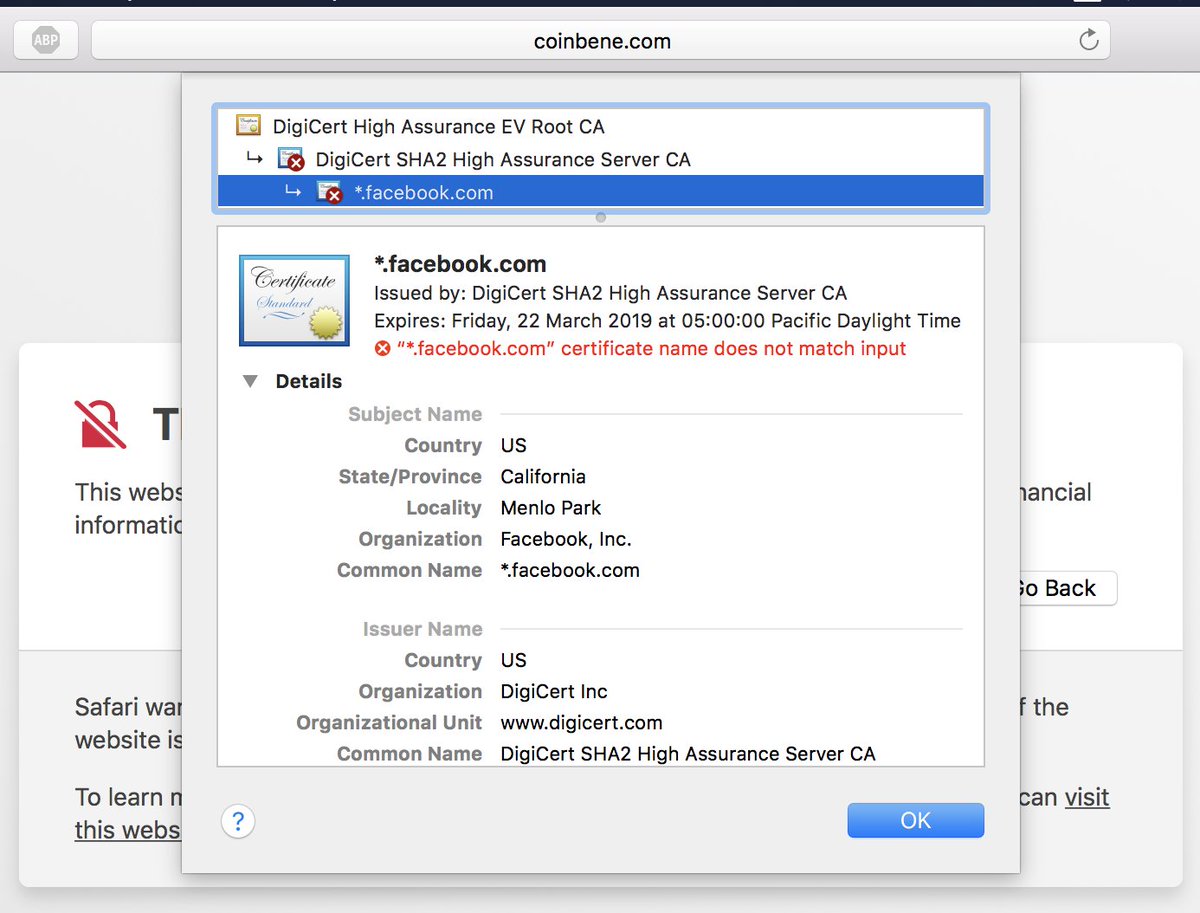1200x913 pixels.
Task: Select DigiCert High Assurance EV Root CA row
Action: [601, 126]
